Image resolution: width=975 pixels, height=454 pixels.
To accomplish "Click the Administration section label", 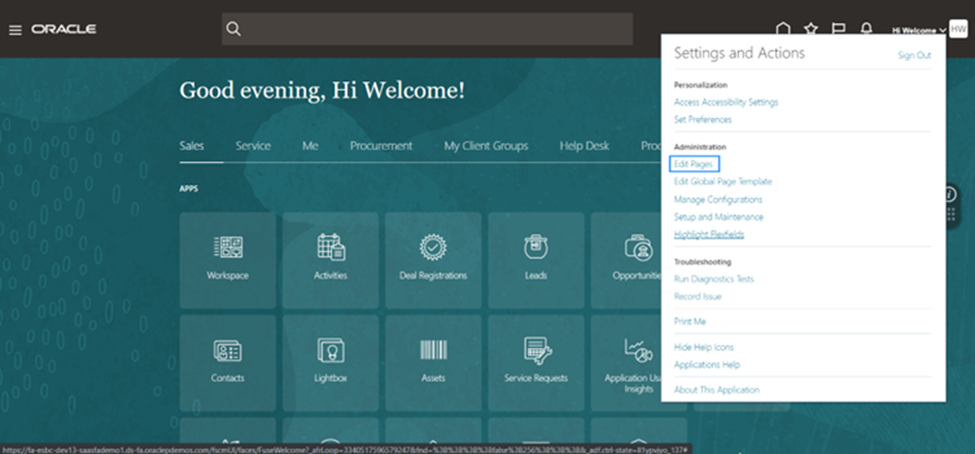I will coord(700,147).
